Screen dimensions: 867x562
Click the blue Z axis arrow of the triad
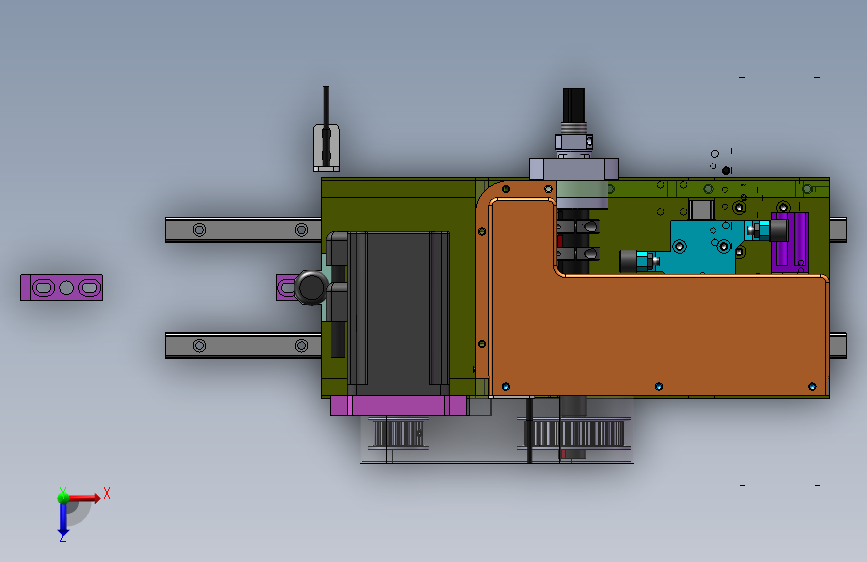[63, 520]
